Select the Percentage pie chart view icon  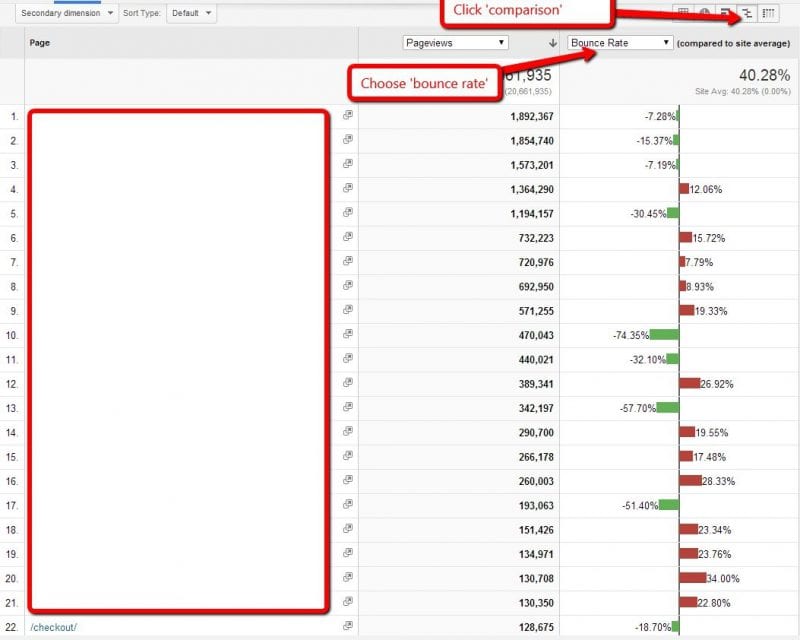[x=704, y=13]
